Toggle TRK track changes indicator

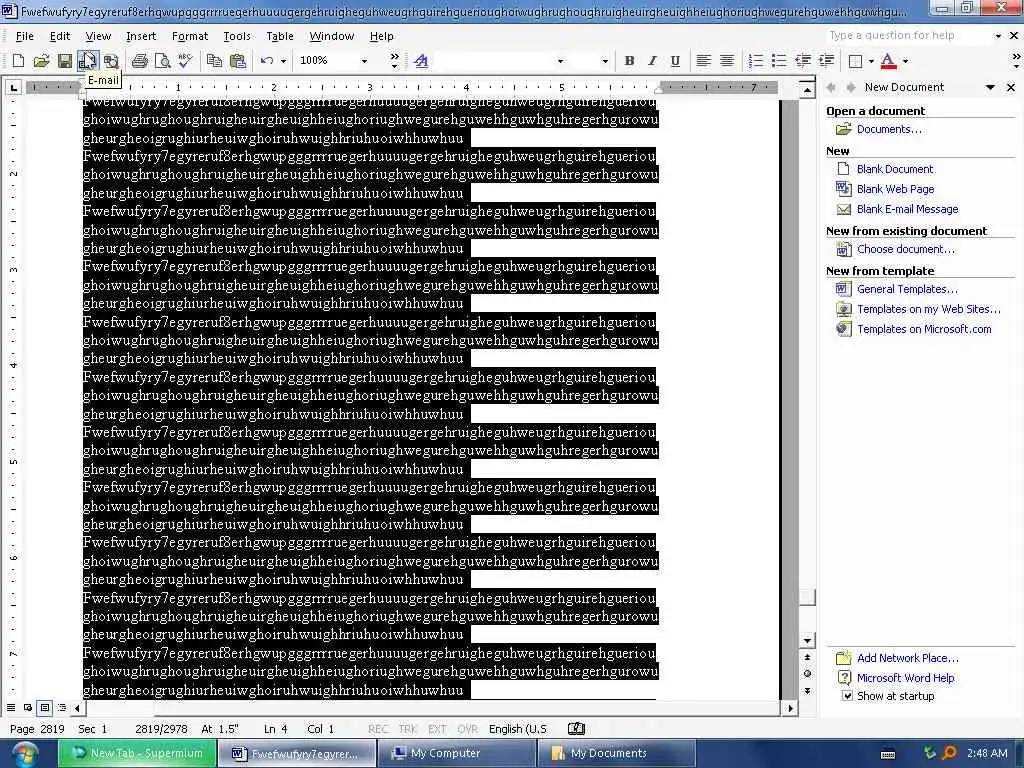pyautogui.click(x=408, y=729)
